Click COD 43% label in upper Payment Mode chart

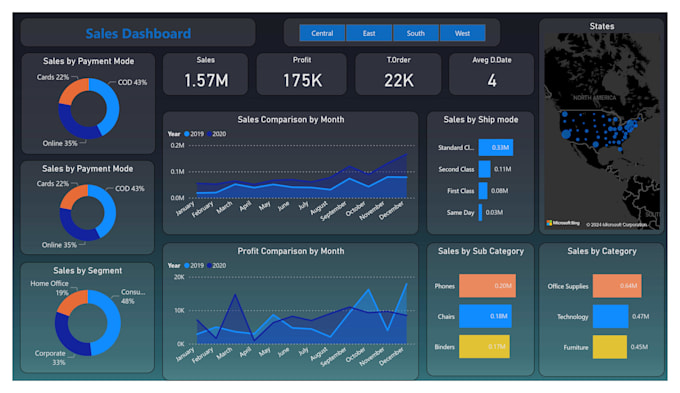[x=132, y=82]
